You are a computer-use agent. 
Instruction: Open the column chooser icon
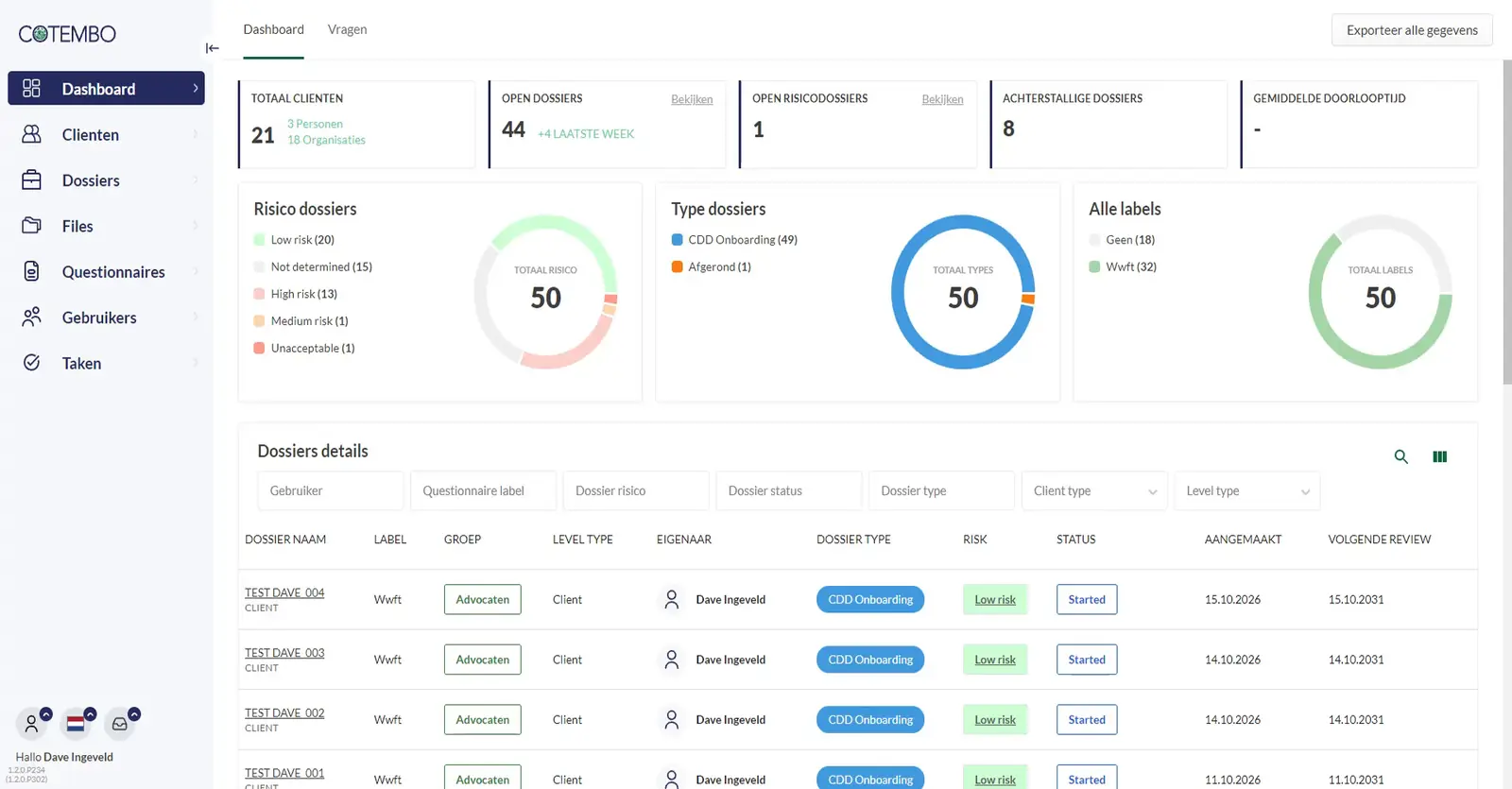(1440, 457)
